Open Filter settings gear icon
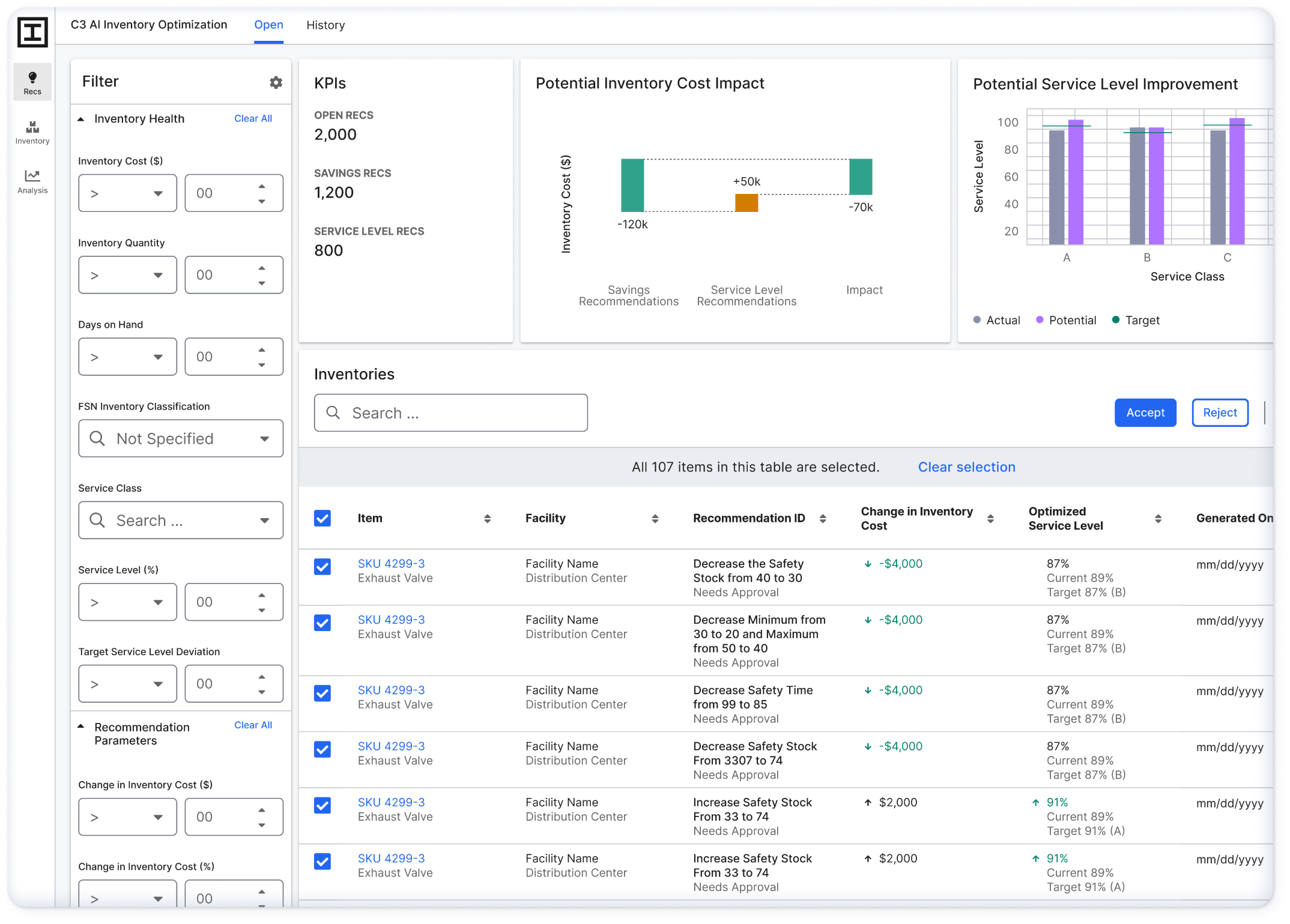The image size is (1290, 924). [276, 82]
